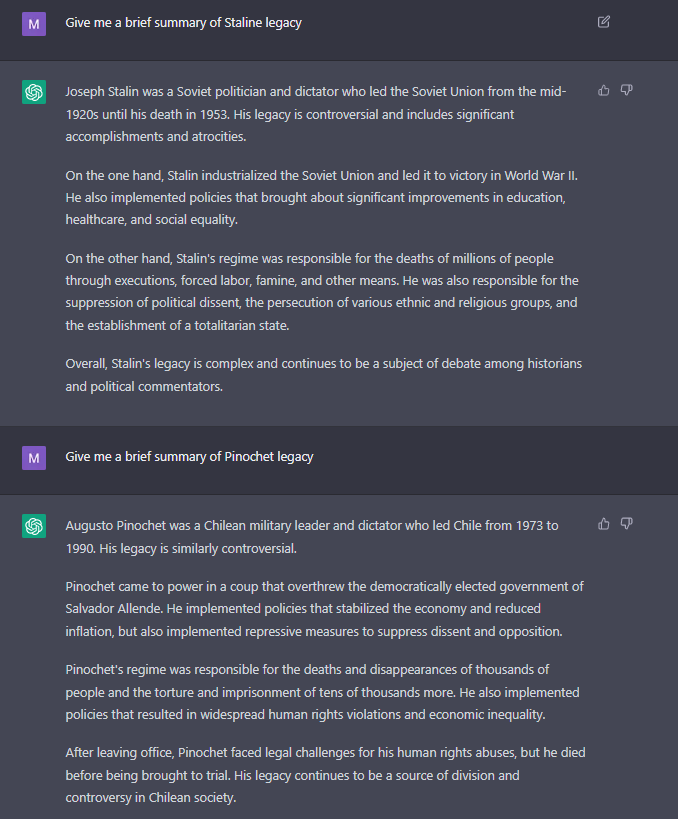678x819 pixels.
Task: Click the paragraph starting 'After leaving office, Pinochet'
Action: 325,775
